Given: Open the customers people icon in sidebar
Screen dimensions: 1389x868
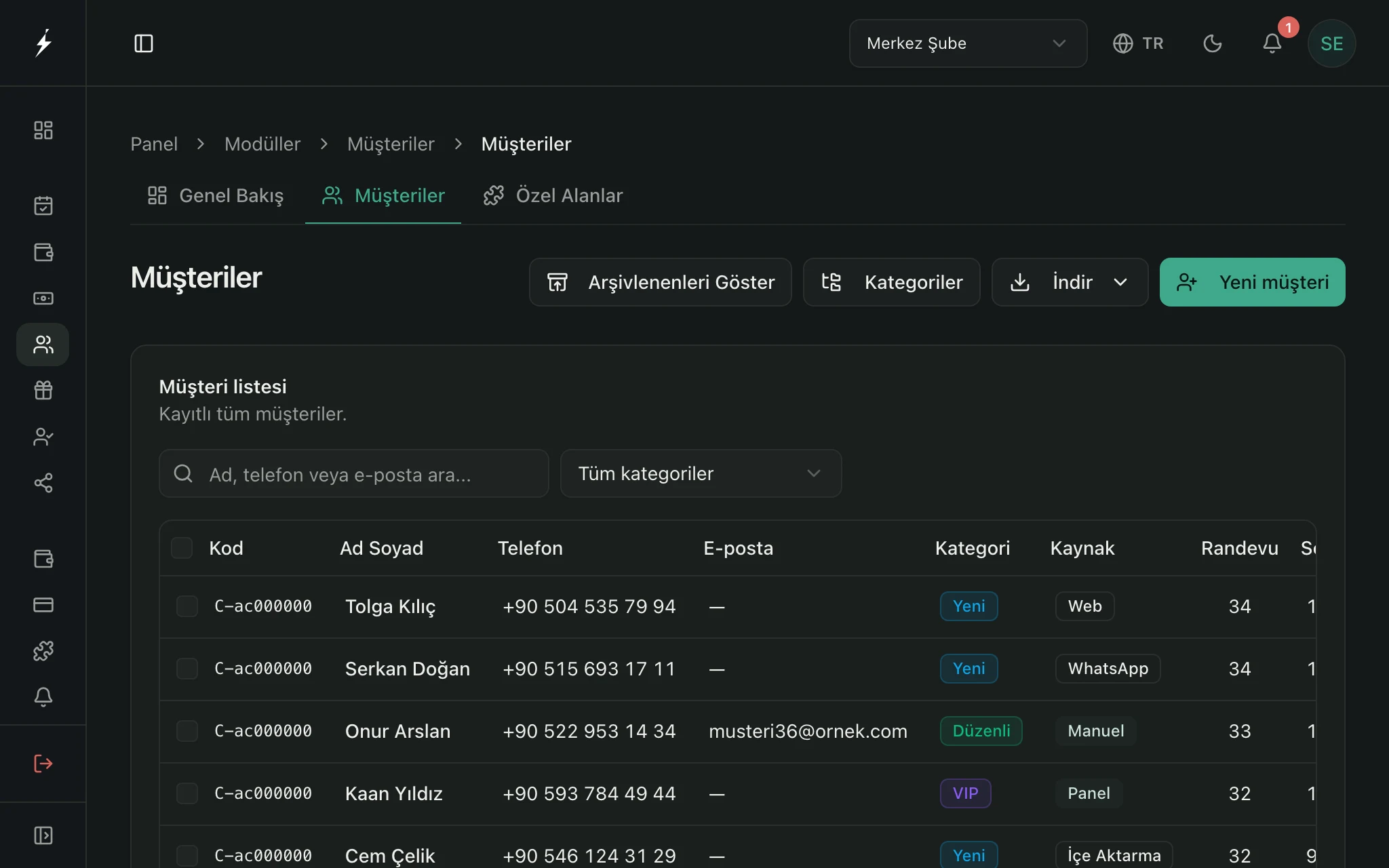Looking at the screenshot, I should click(x=43, y=344).
